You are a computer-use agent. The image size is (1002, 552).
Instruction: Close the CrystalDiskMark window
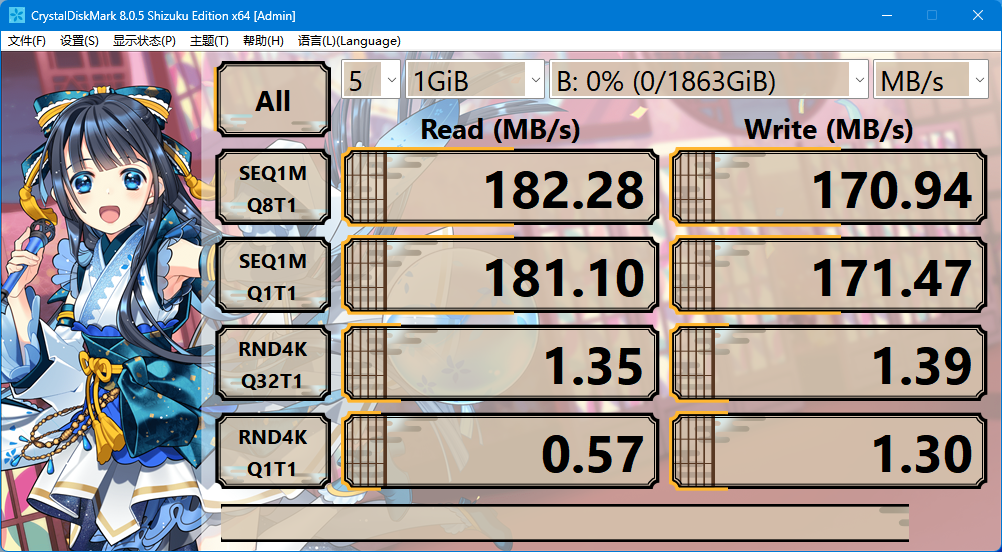click(x=978, y=15)
